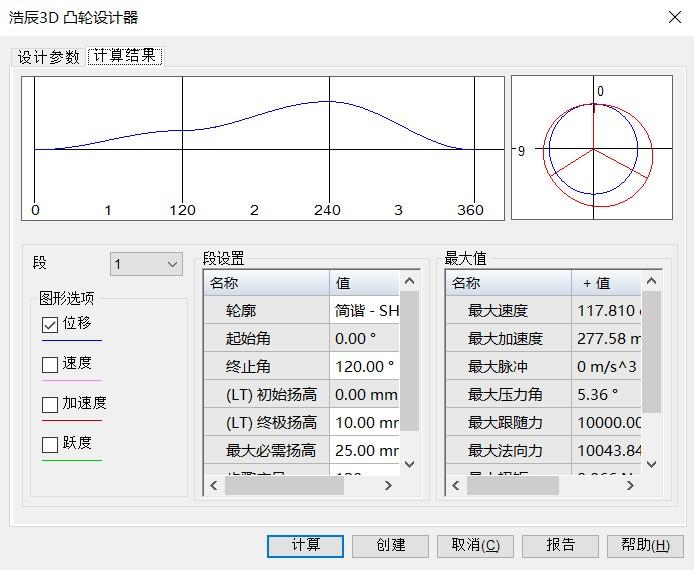Click scroll-down arrow in 最大值 table
694x570 pixels.
click(x=651, y=464)
